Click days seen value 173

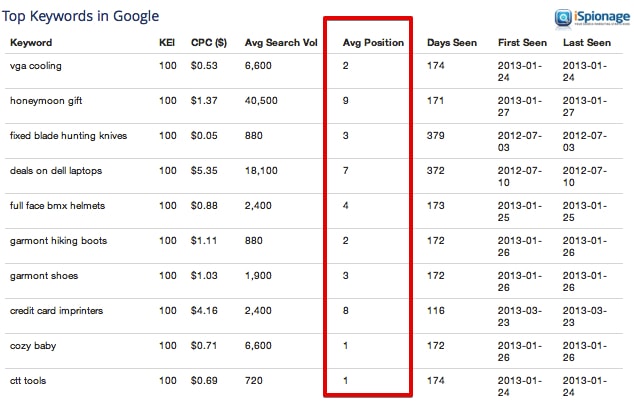tap(435, 206)
